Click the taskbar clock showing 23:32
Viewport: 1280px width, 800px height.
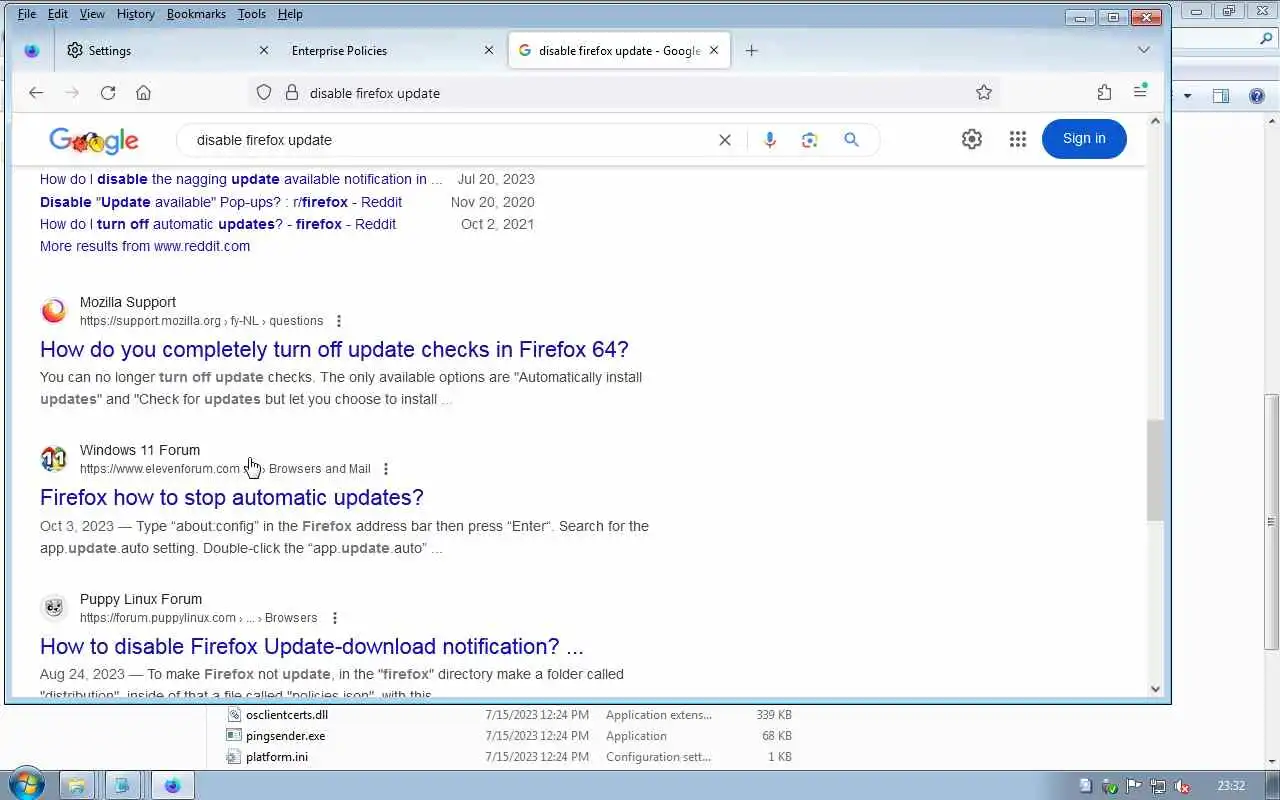tap(1231, 786)
